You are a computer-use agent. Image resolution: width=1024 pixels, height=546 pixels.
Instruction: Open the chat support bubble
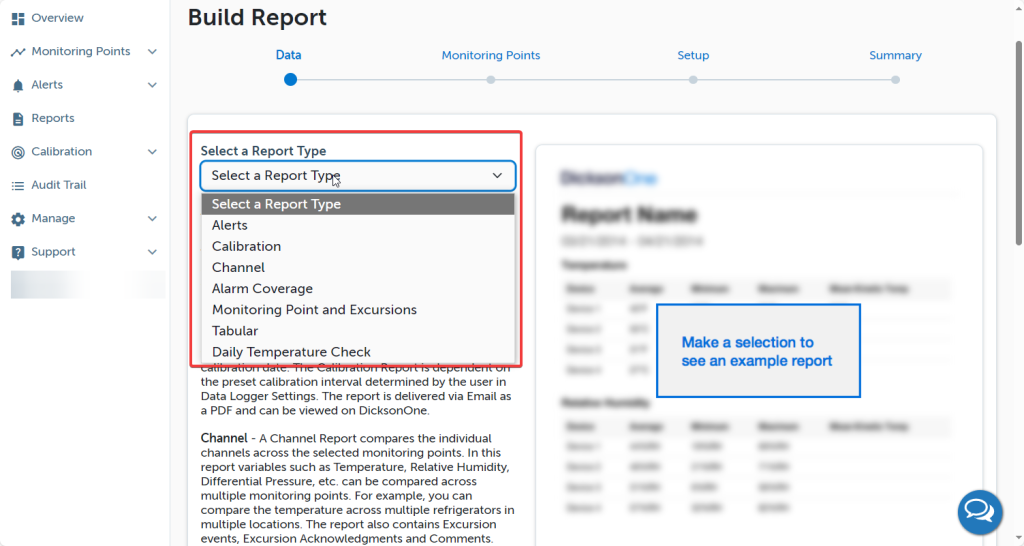[979, 513]
